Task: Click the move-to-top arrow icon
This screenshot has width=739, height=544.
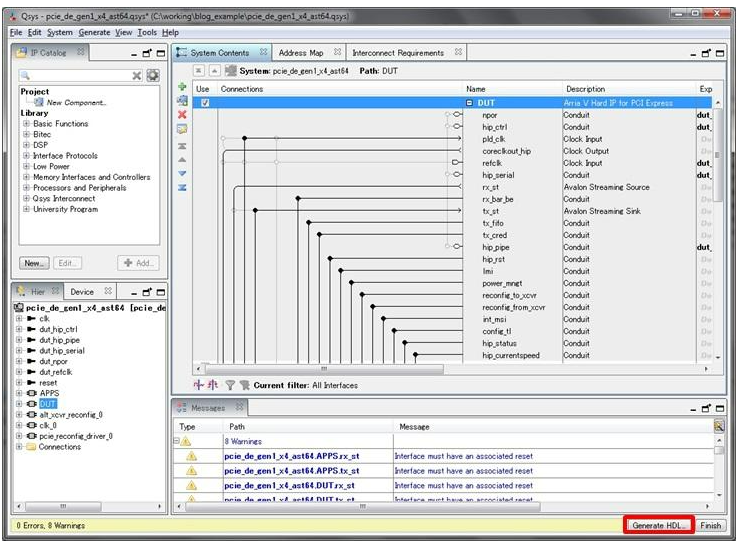Action: pyautogui.click(x=182, y=146)
